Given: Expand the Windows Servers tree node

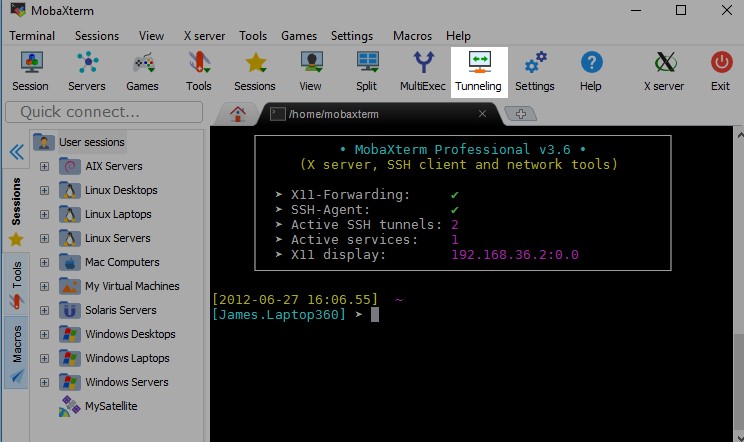Looking at the screenshot, I should 44,382.
